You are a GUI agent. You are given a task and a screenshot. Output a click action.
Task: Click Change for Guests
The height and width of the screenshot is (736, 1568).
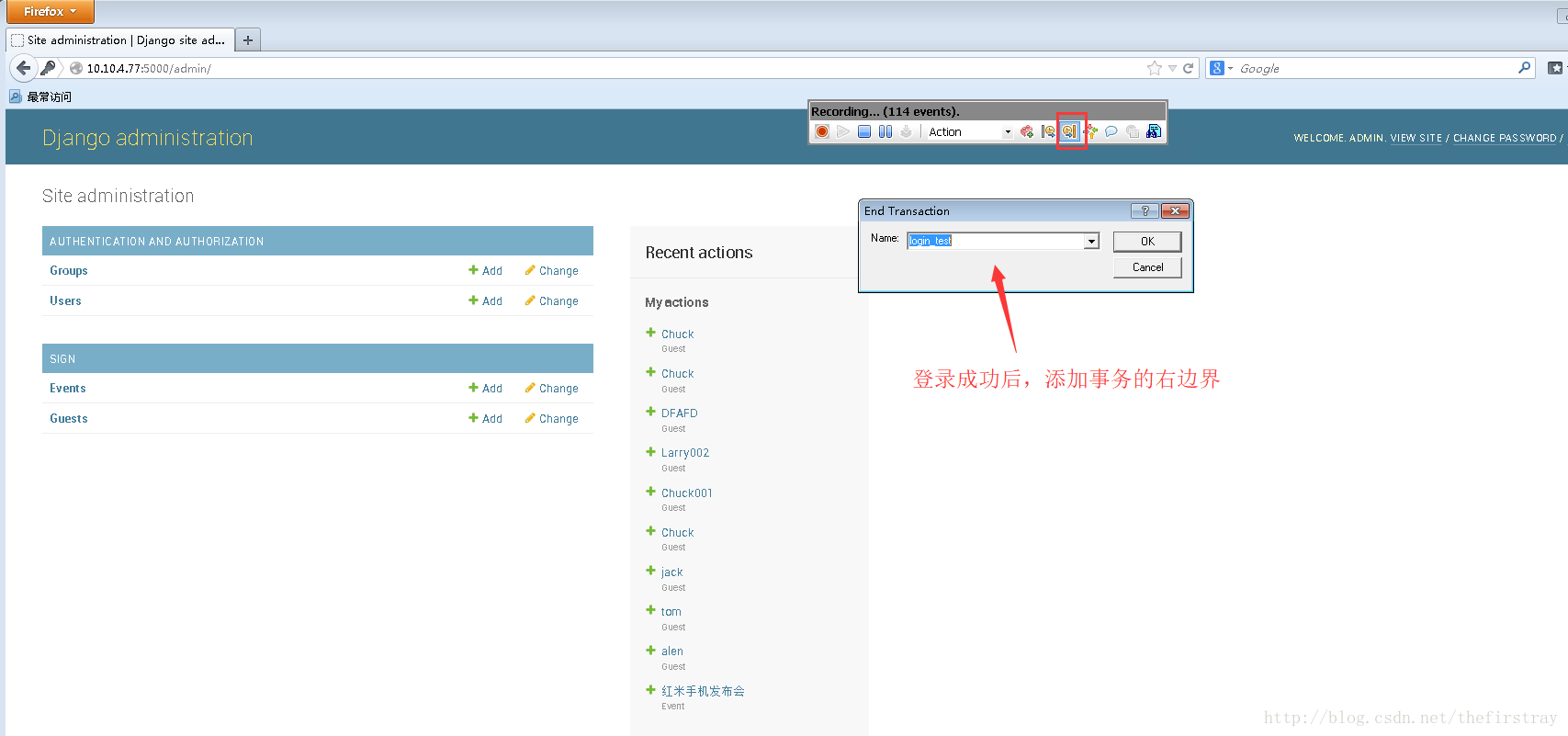(551, 419)
